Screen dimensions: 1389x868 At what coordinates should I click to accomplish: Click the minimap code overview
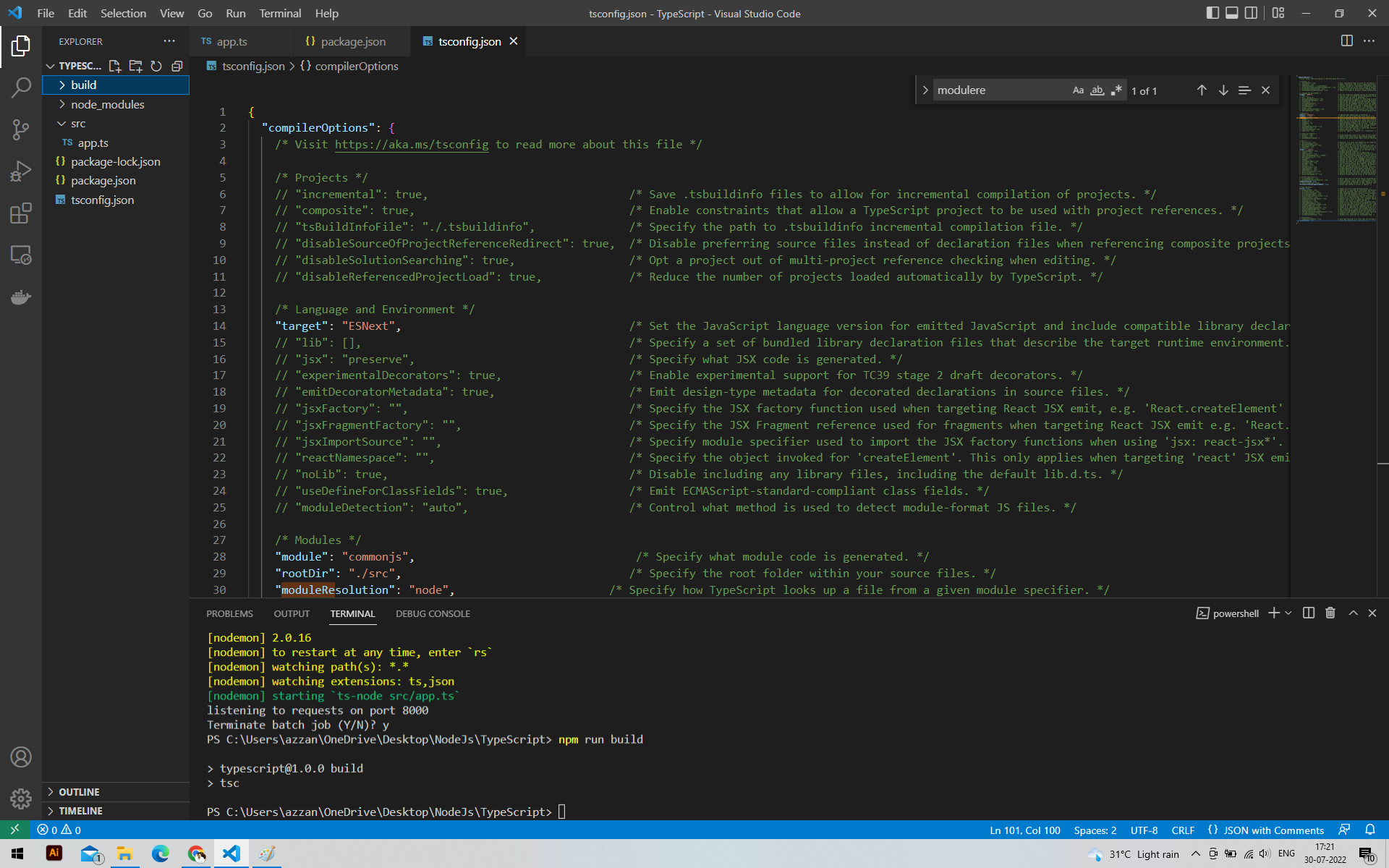1337,148
